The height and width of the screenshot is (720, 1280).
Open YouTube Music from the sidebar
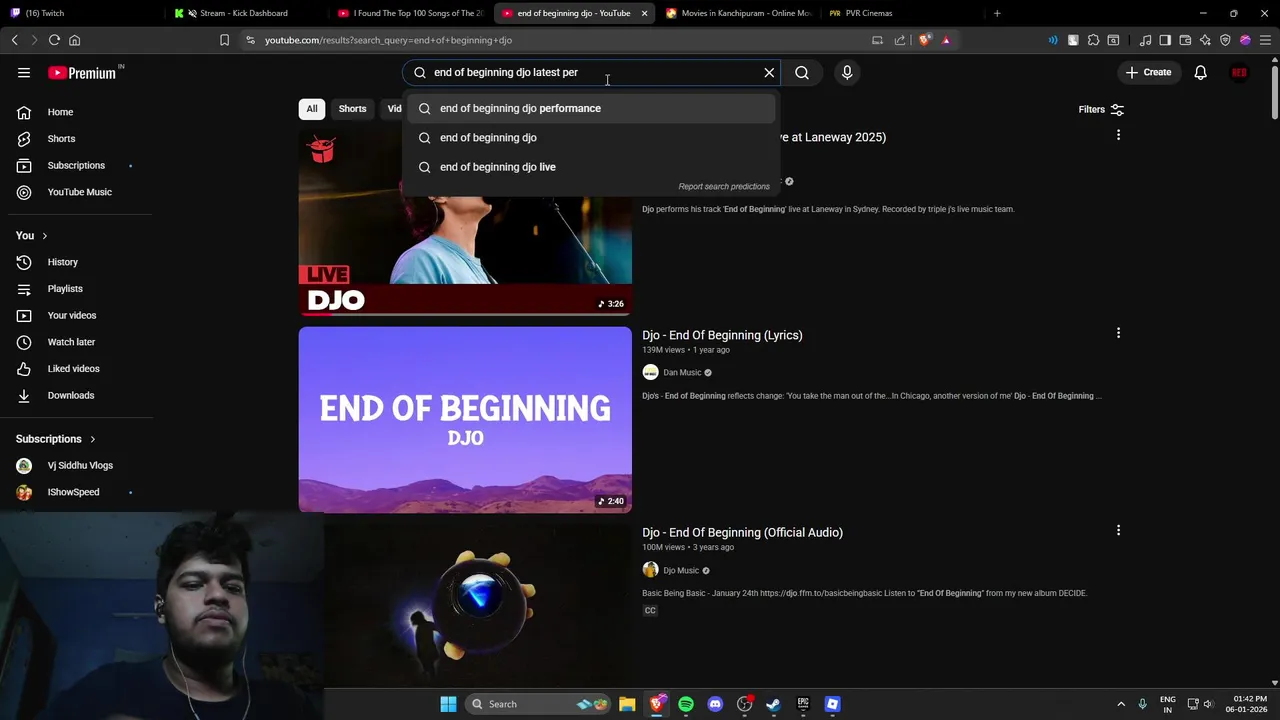79,192
